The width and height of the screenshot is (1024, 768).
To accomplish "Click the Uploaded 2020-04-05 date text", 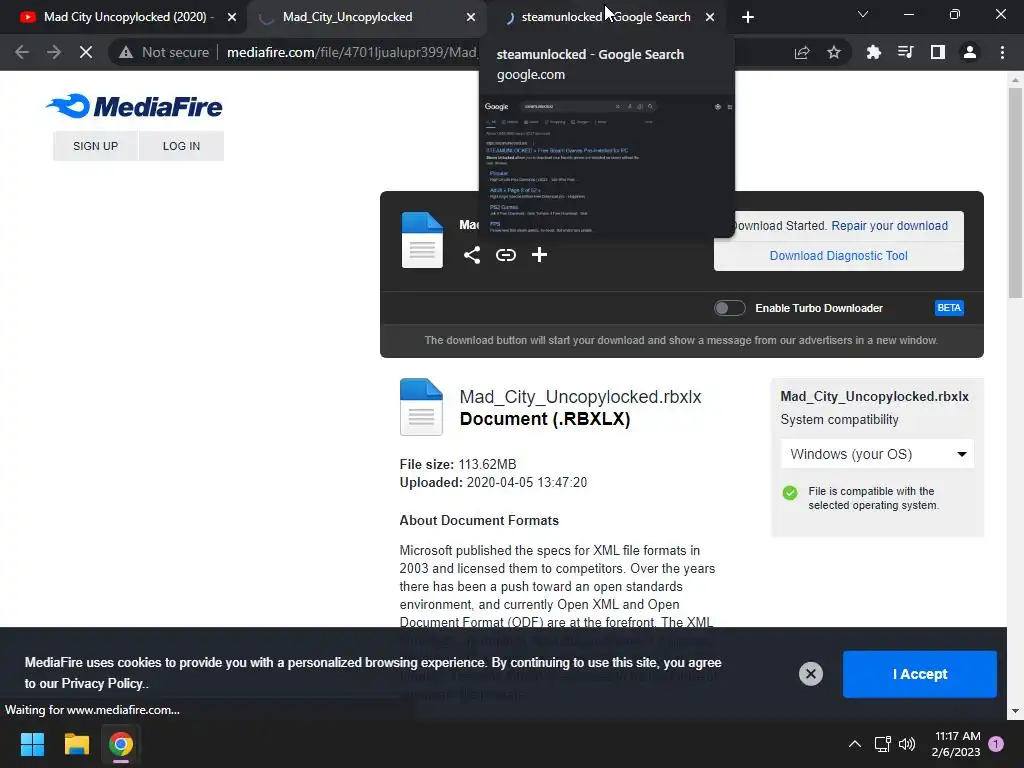I will (493, 483).
